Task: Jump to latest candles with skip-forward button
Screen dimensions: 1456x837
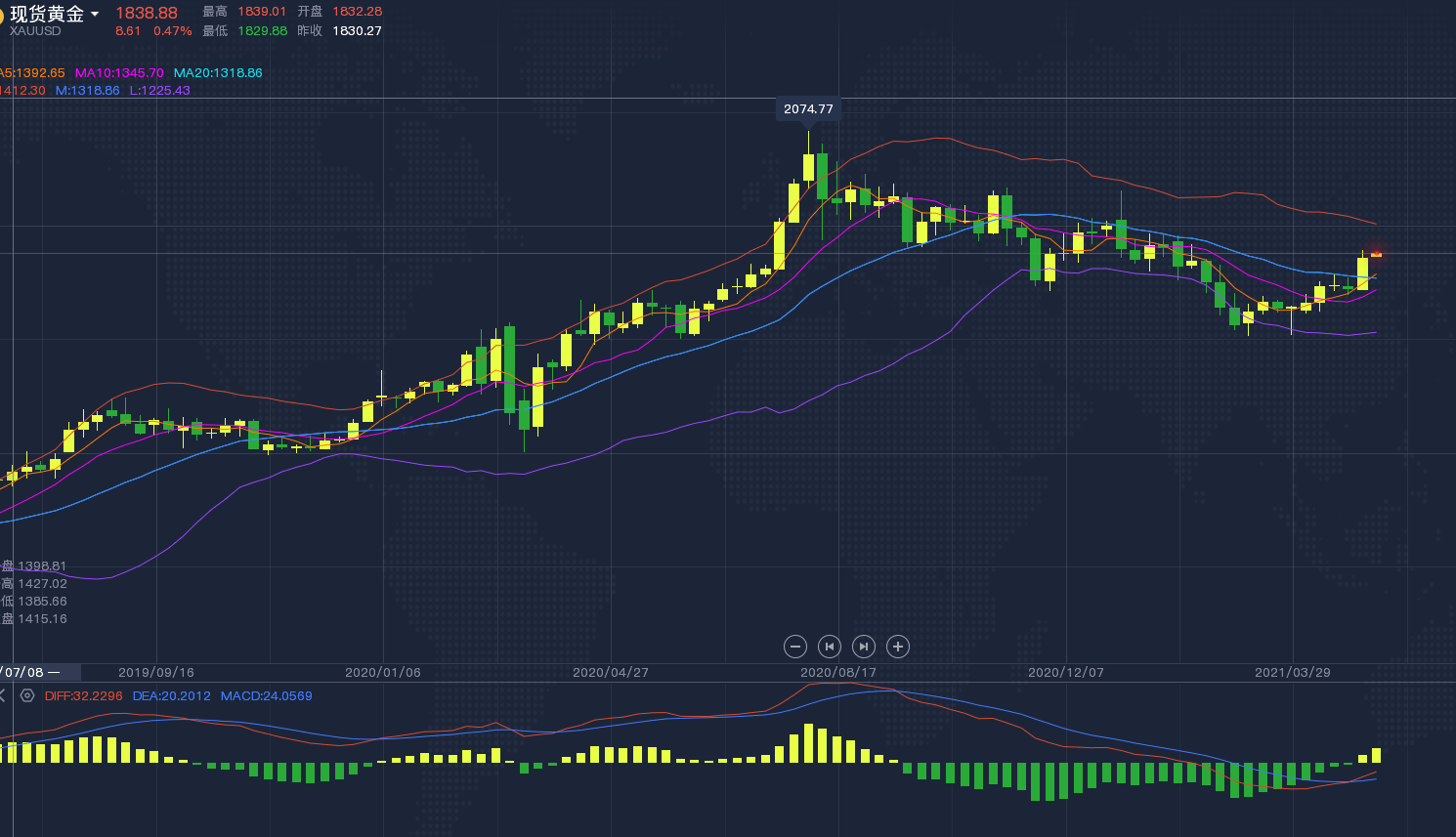Action: point(864,647)
